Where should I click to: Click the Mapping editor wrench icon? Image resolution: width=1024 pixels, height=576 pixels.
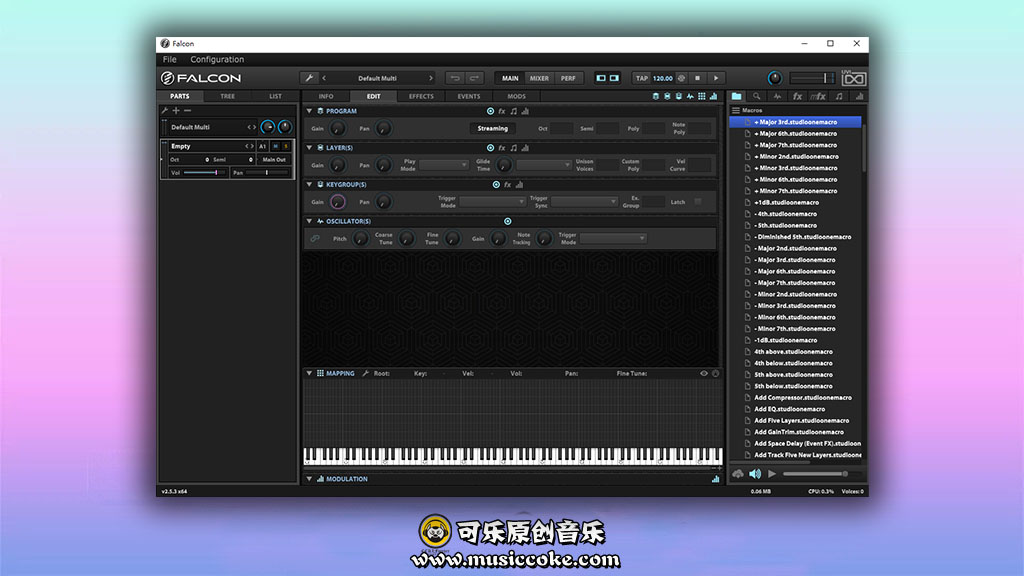(x=366, y=374)
